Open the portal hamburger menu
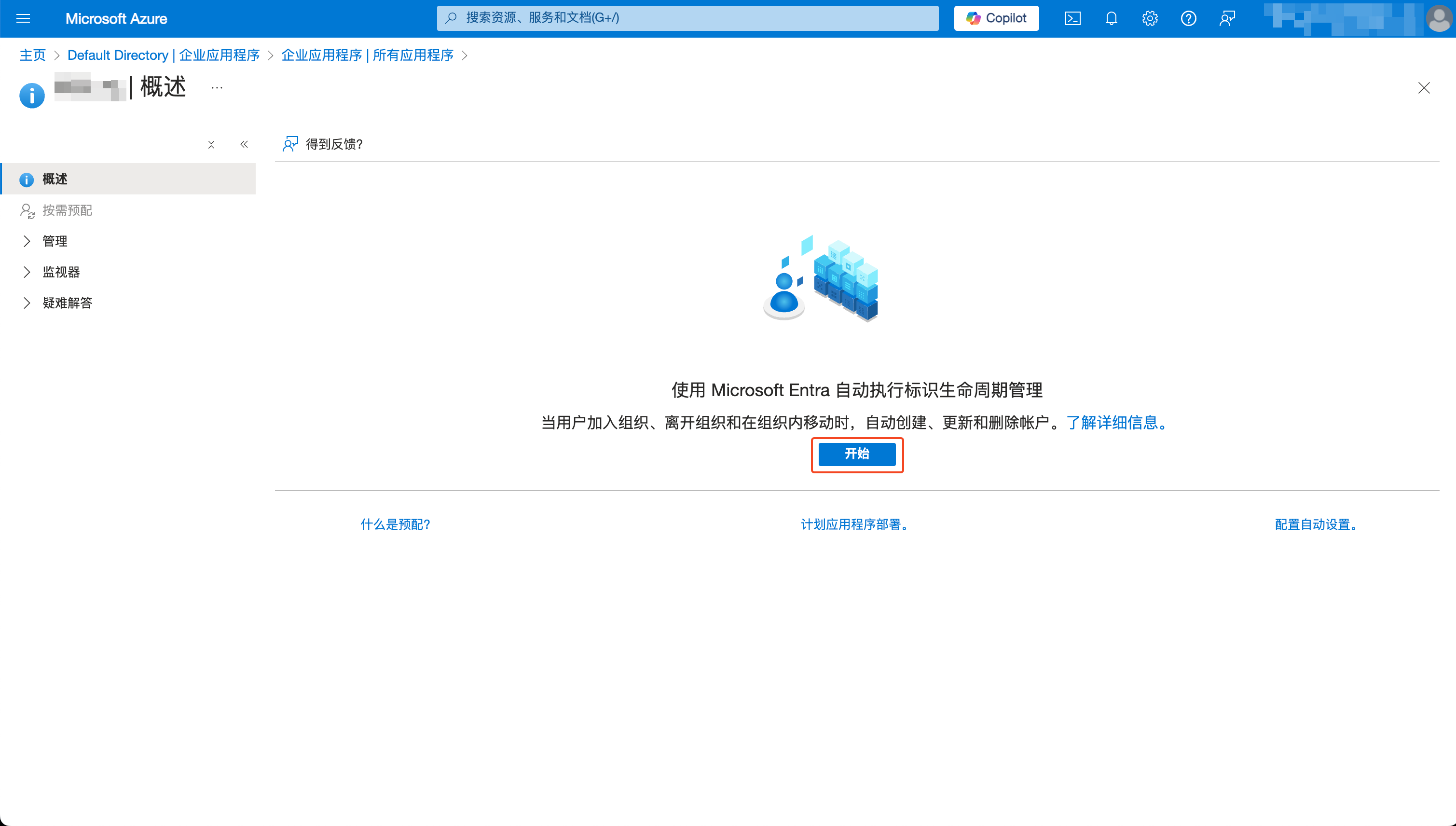 coord(23,18)
